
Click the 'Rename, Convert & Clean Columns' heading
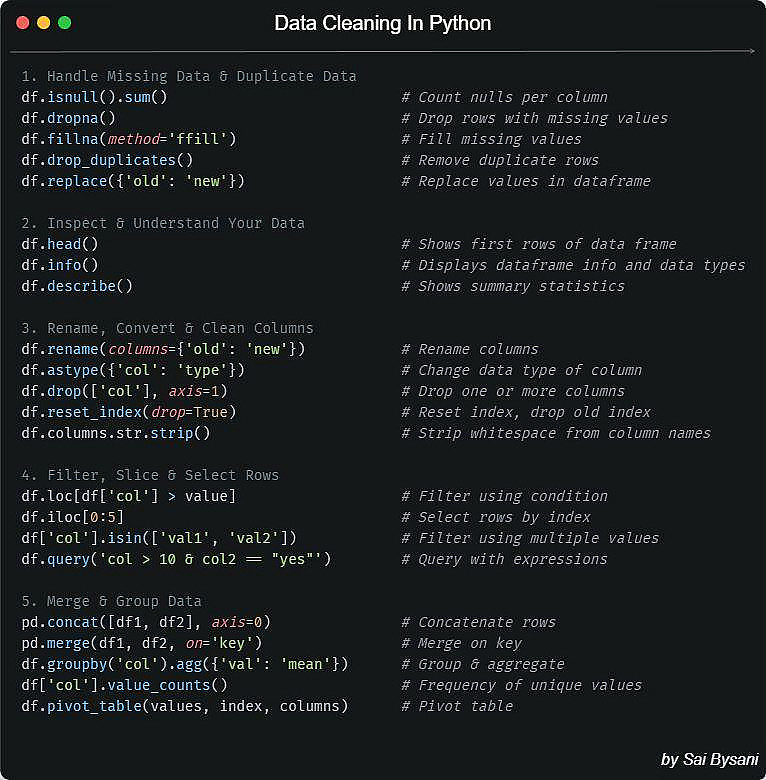tap(167, 328)
